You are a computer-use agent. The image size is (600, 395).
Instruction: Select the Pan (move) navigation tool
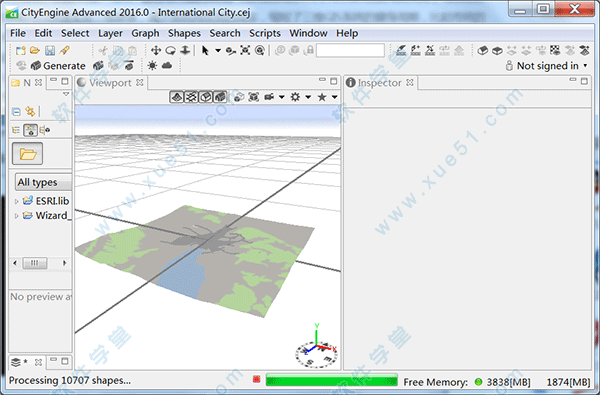pyautogui.click(x=156, y=50)
